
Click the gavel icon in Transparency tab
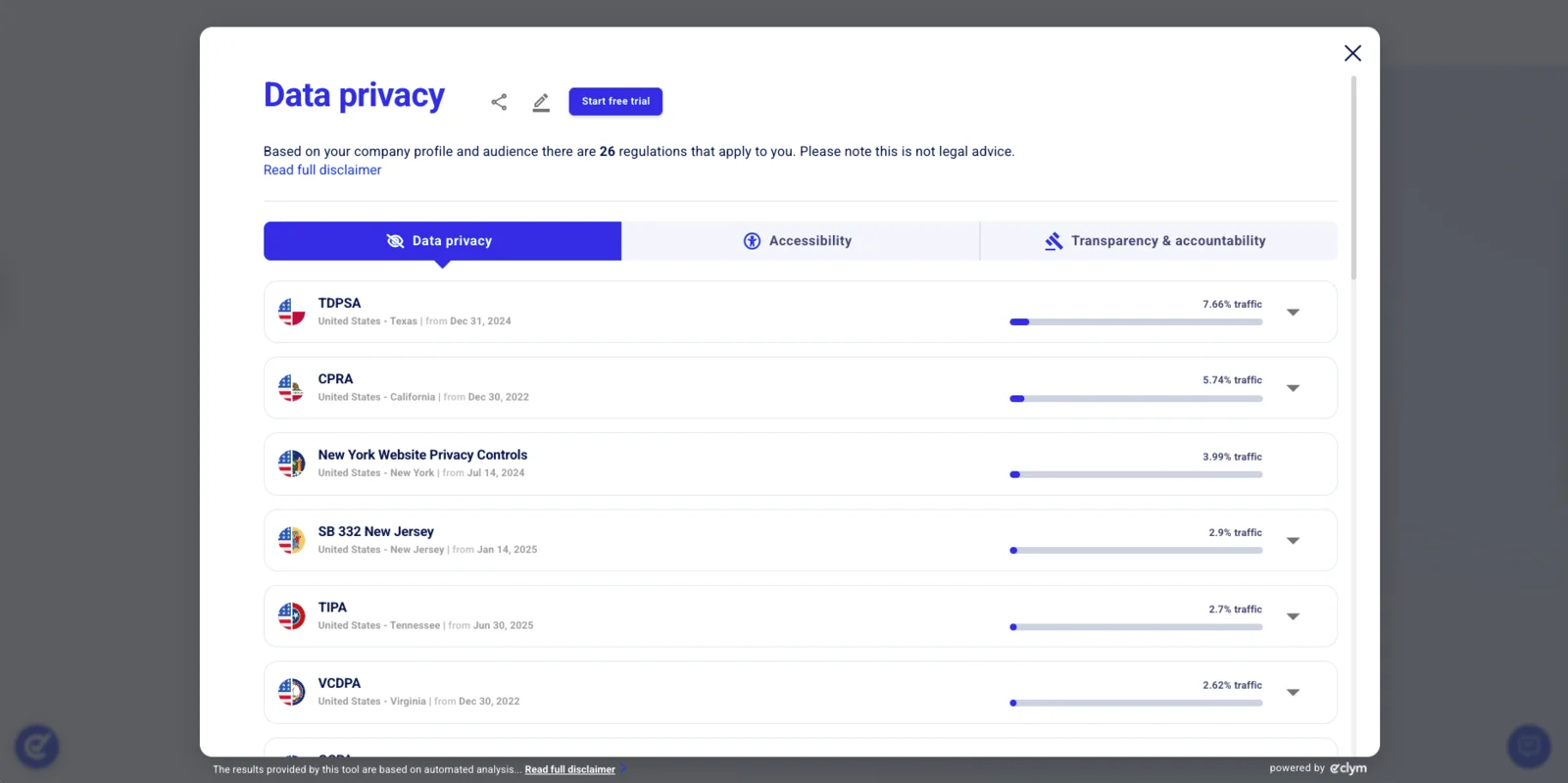point(1053,241)
